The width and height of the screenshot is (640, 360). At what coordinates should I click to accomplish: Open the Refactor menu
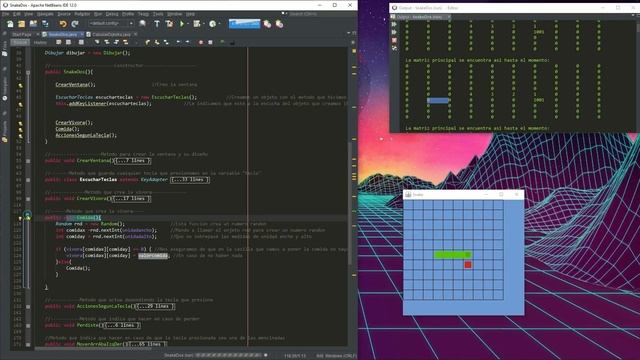point(82,14)
